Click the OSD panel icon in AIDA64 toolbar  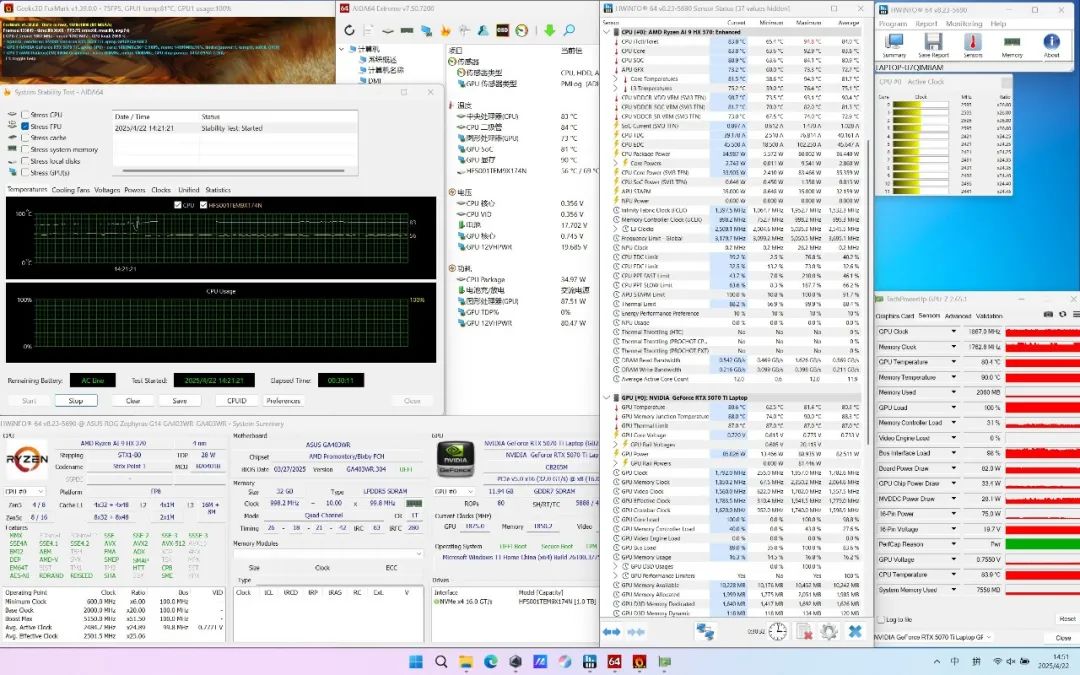click(x=503, y=30)
